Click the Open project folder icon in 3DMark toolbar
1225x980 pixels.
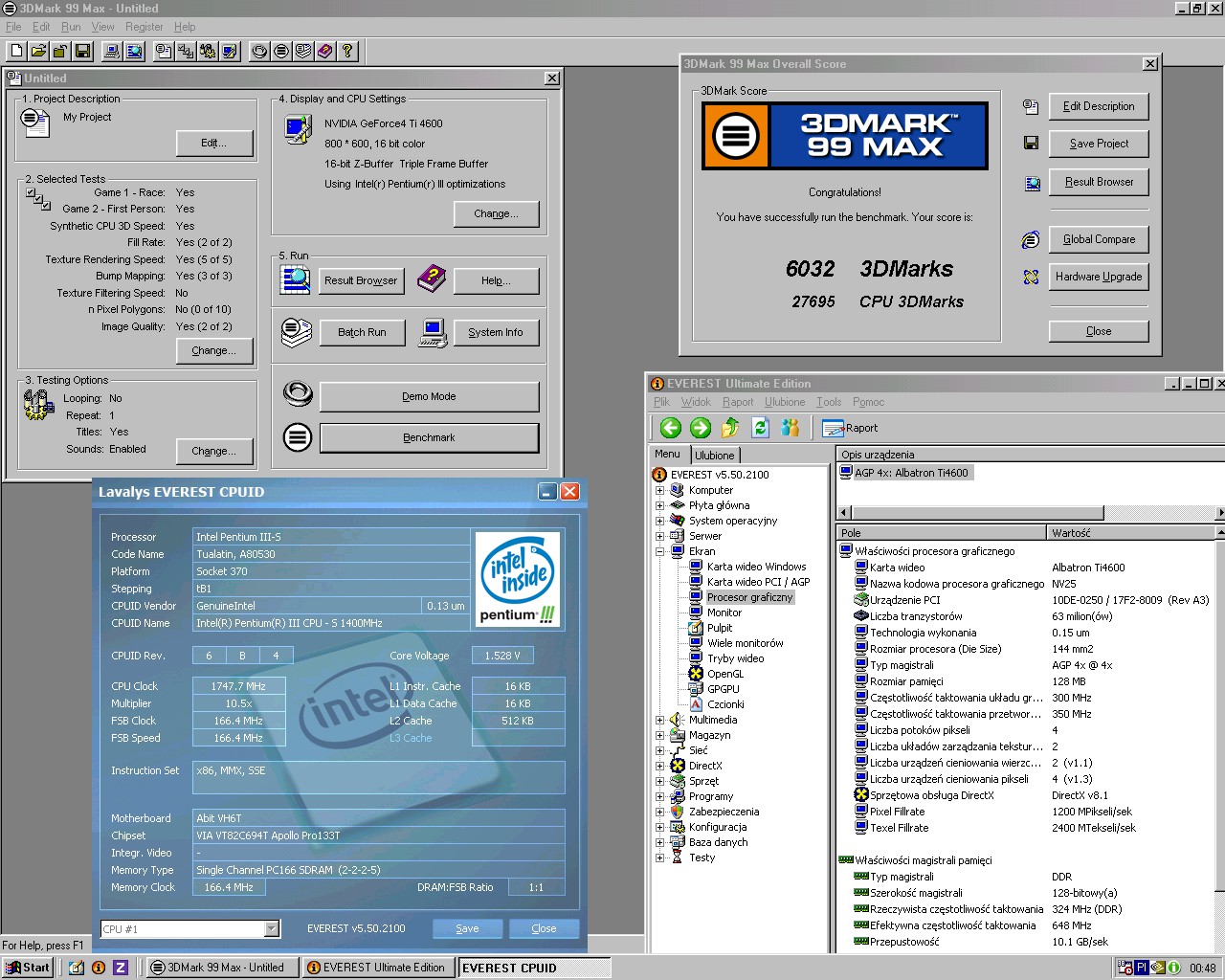coord(38,51)
